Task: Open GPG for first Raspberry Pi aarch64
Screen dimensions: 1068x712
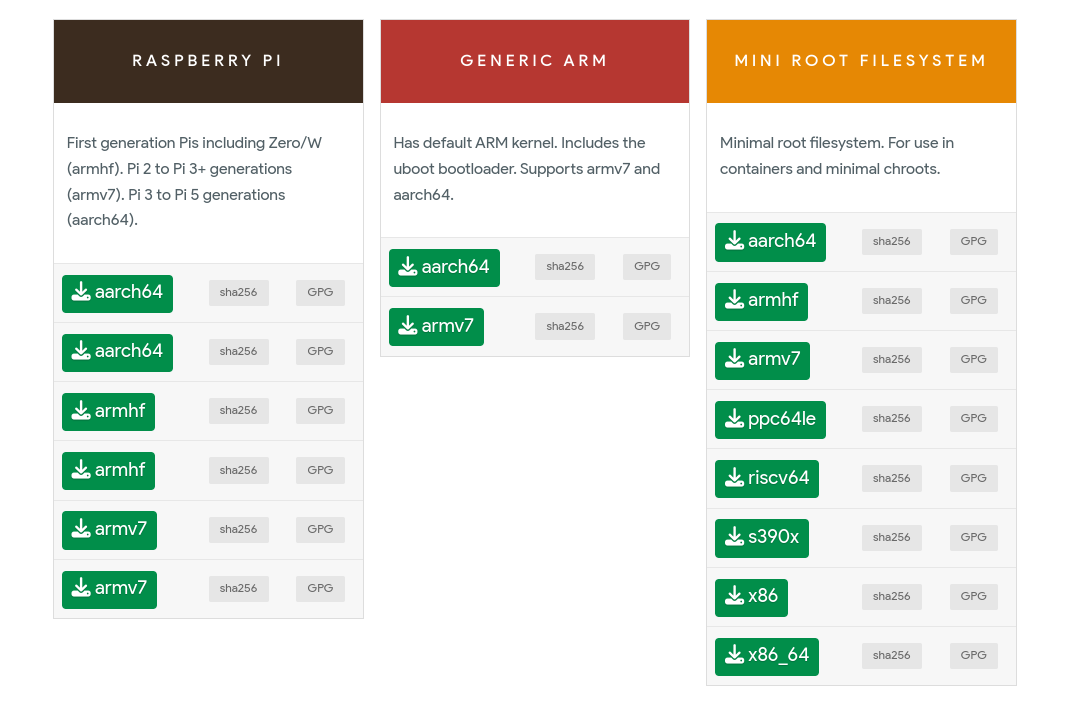Action: click(x=320, y=293)
